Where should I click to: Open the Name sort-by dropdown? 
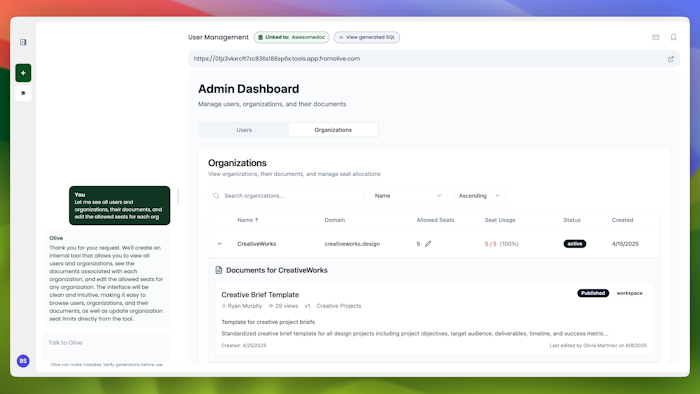pyautogui.click(x=408, y=195)
